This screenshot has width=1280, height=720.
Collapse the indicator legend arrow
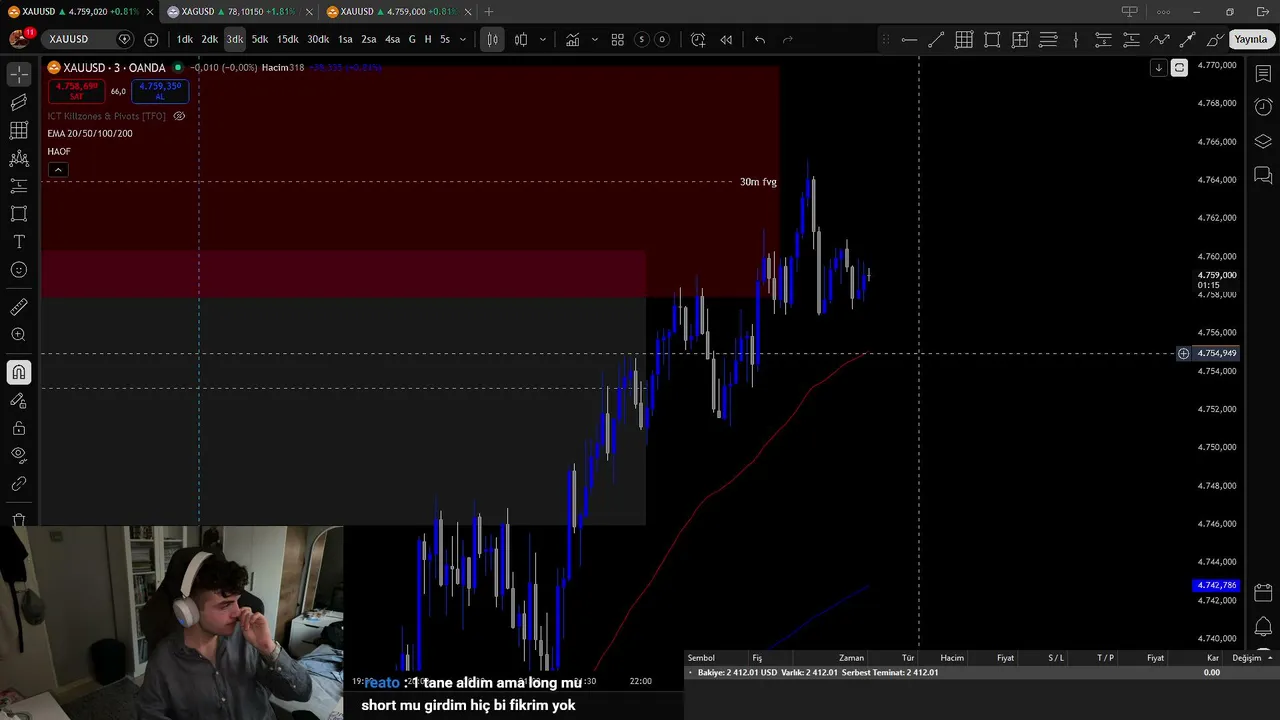pos(58,170)
